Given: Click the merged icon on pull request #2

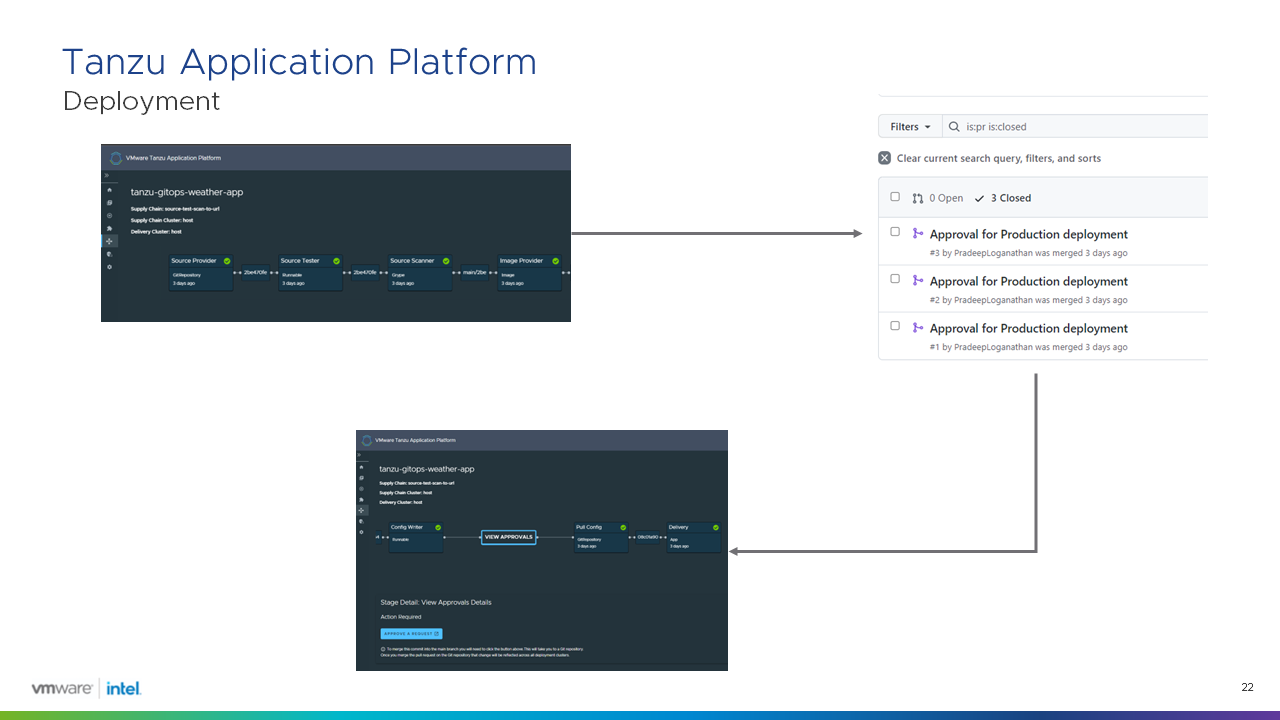Looking at the screenshot, I should click(917, 280).
